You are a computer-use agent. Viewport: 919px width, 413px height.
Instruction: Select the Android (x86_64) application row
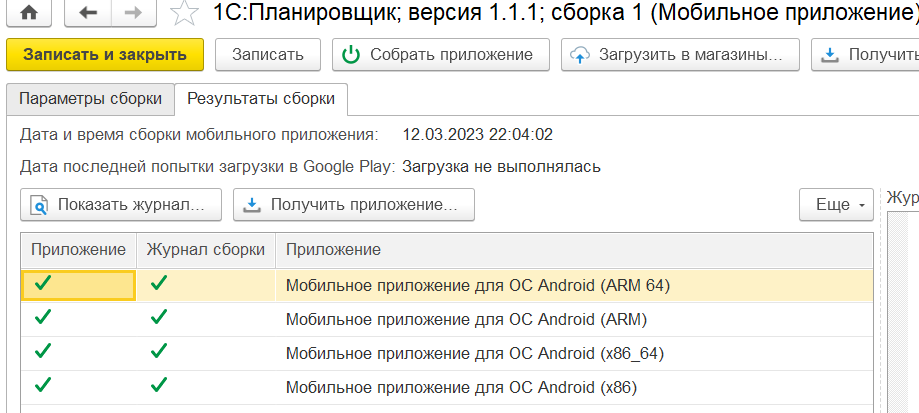pos(447,353)
